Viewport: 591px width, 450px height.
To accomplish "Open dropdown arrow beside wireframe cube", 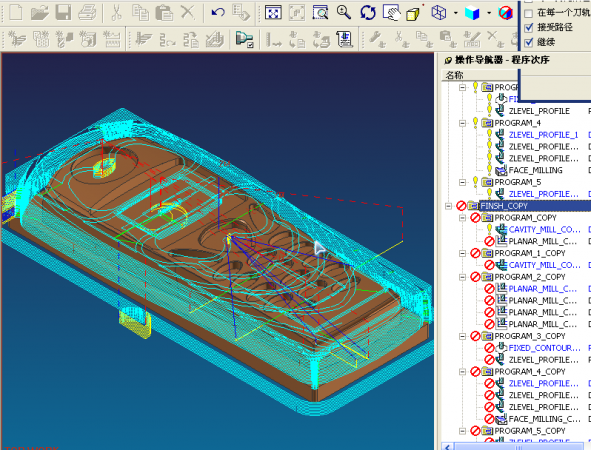I will [x=455, y=13].
